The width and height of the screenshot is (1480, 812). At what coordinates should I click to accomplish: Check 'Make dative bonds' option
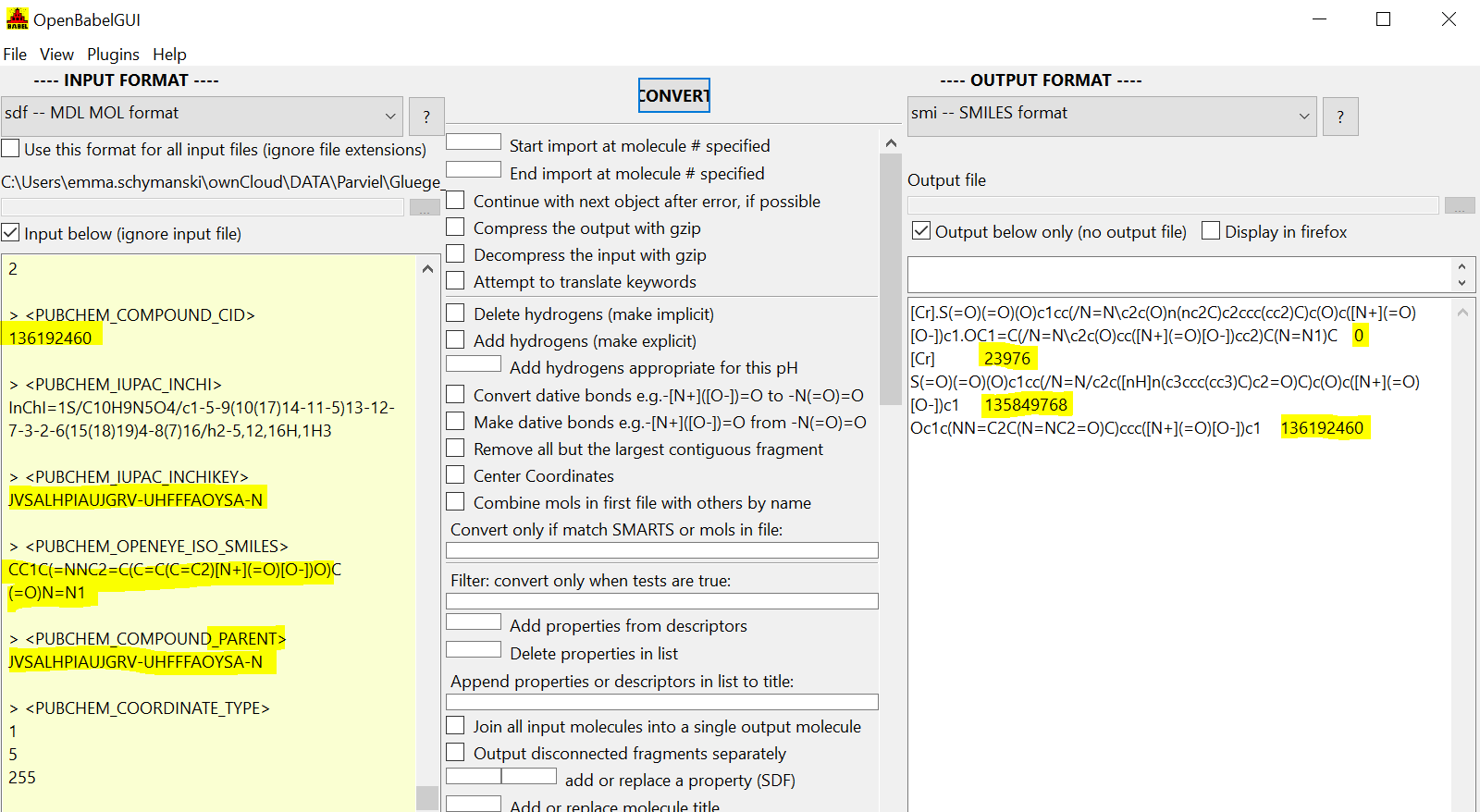point(455,421)
